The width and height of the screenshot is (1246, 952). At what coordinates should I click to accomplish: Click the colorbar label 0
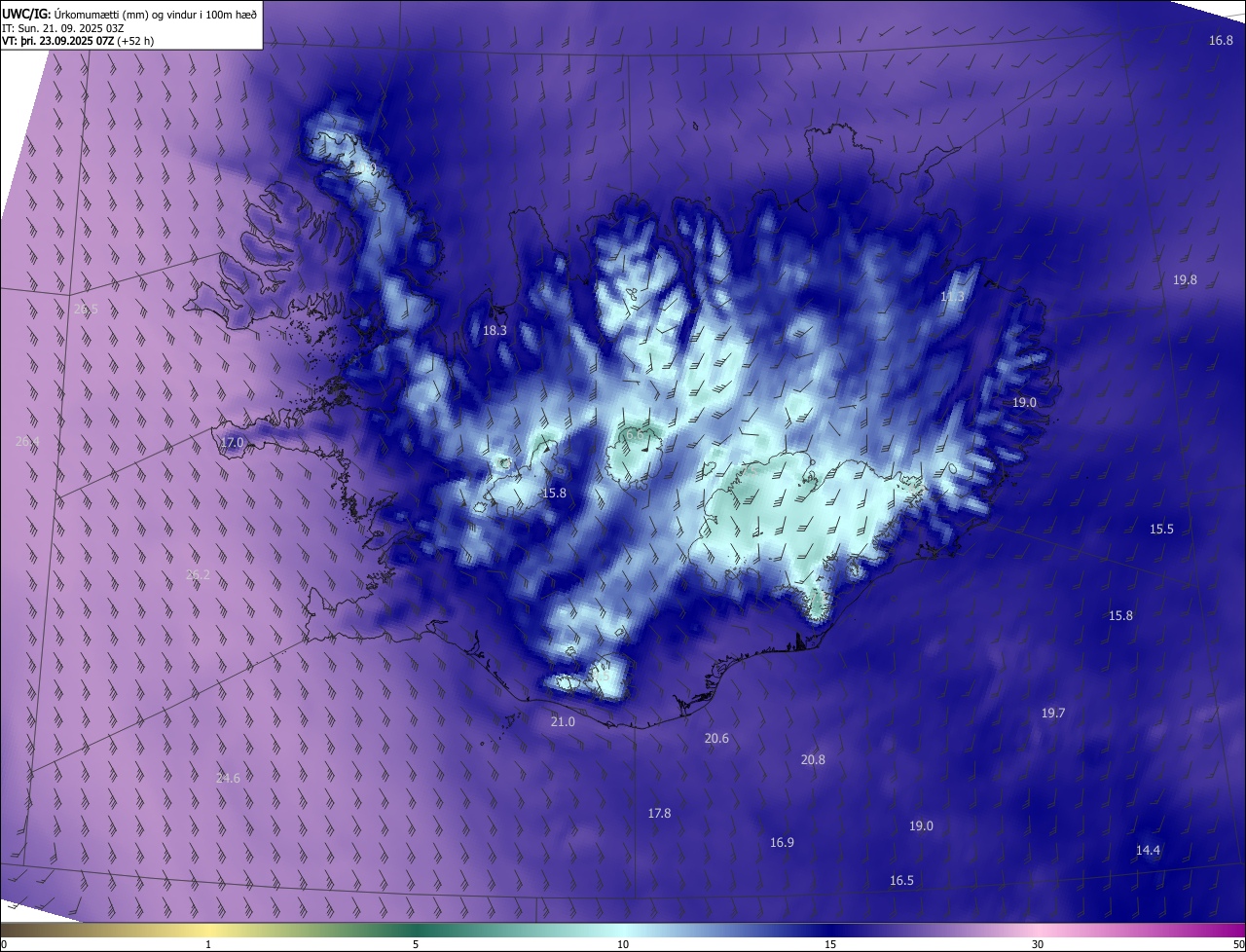coord(4,944)
